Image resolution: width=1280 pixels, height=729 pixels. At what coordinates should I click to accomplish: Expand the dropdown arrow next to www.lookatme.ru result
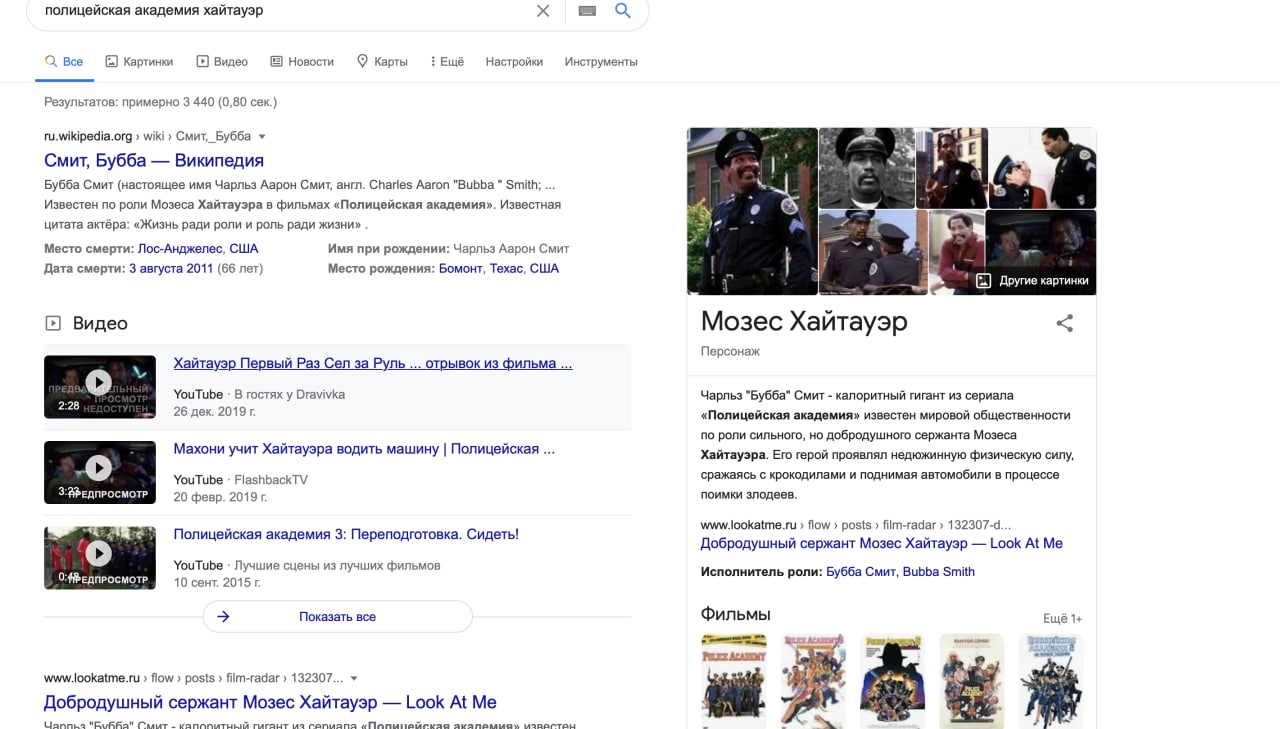pos(354,678)
